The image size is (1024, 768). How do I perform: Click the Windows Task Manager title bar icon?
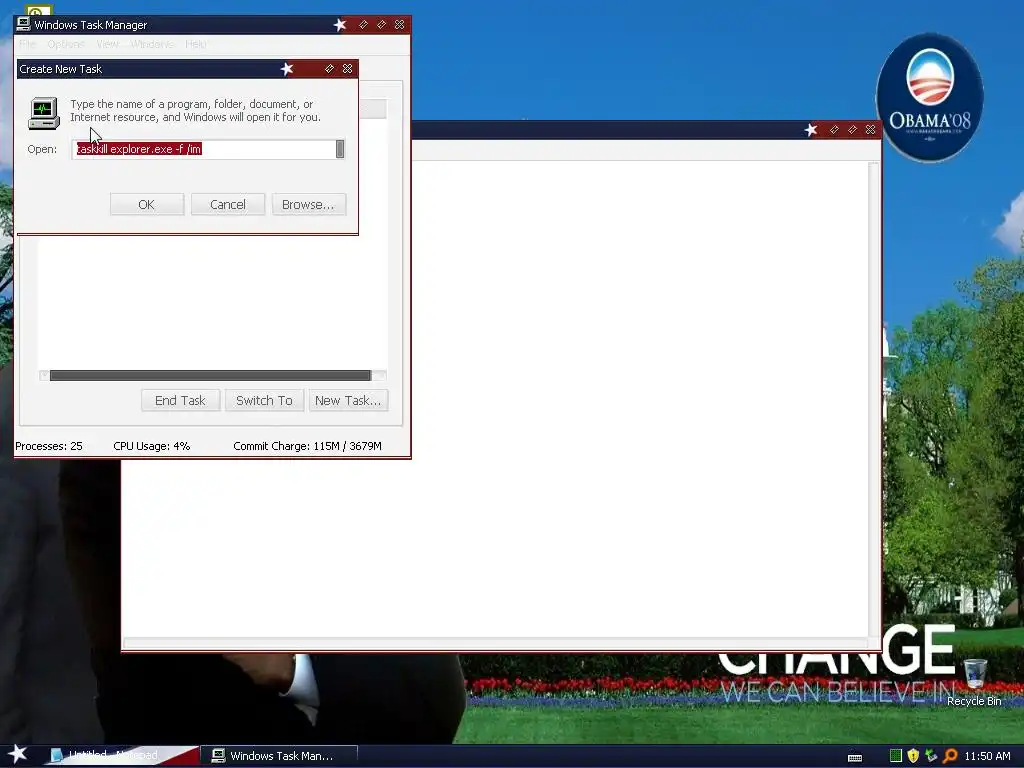coord(24,24)
